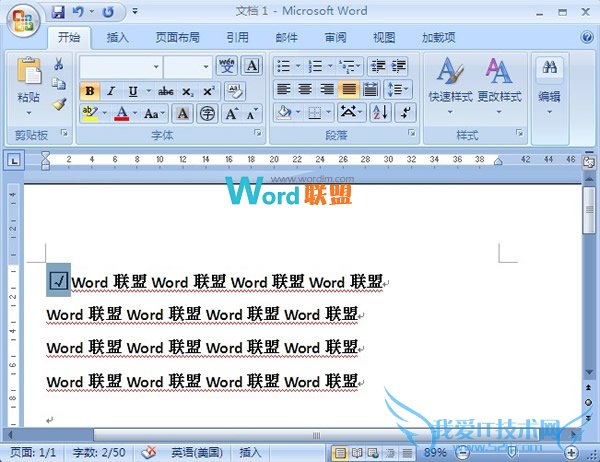Click the horizontal scrollbar thumb
The height and width of the screenshot is (462, 600).
(x=316, y=435)
